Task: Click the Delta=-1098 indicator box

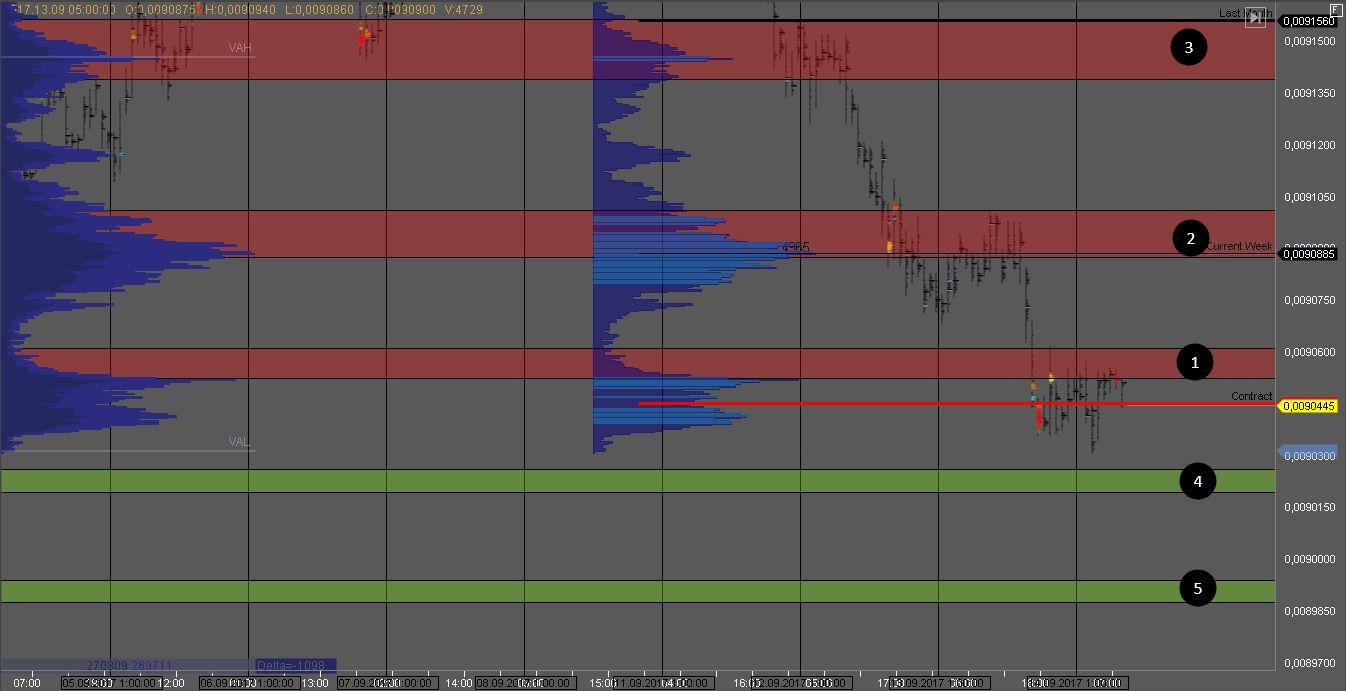Action: (296, 665)
